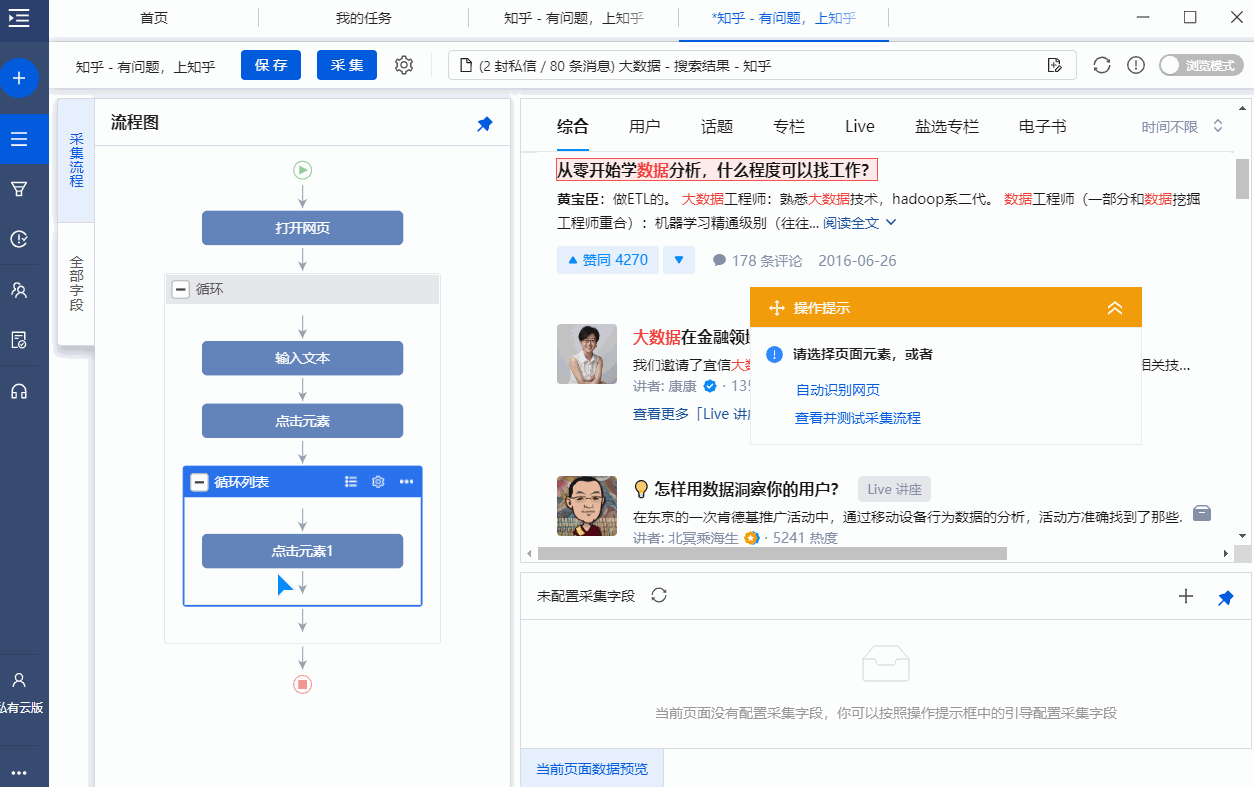Expand 阅读全文 for the first answer

[860, 222]
